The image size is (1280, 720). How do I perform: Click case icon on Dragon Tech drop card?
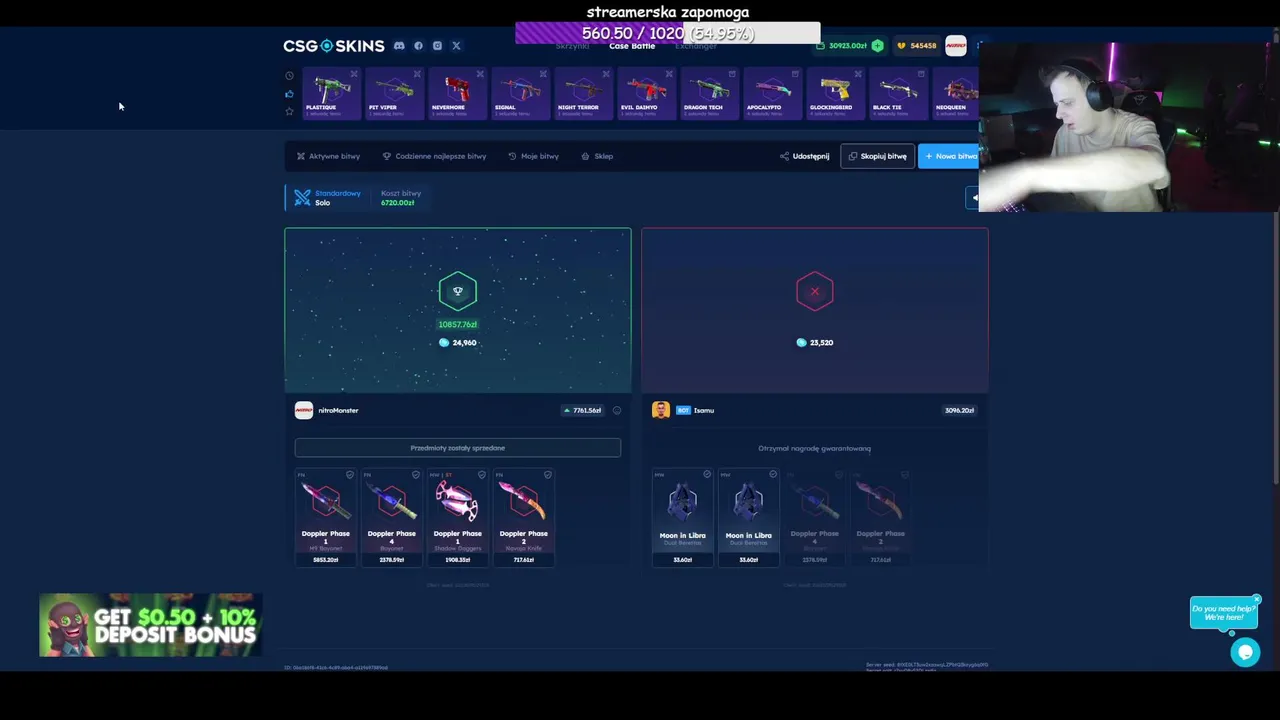point(732,74)
